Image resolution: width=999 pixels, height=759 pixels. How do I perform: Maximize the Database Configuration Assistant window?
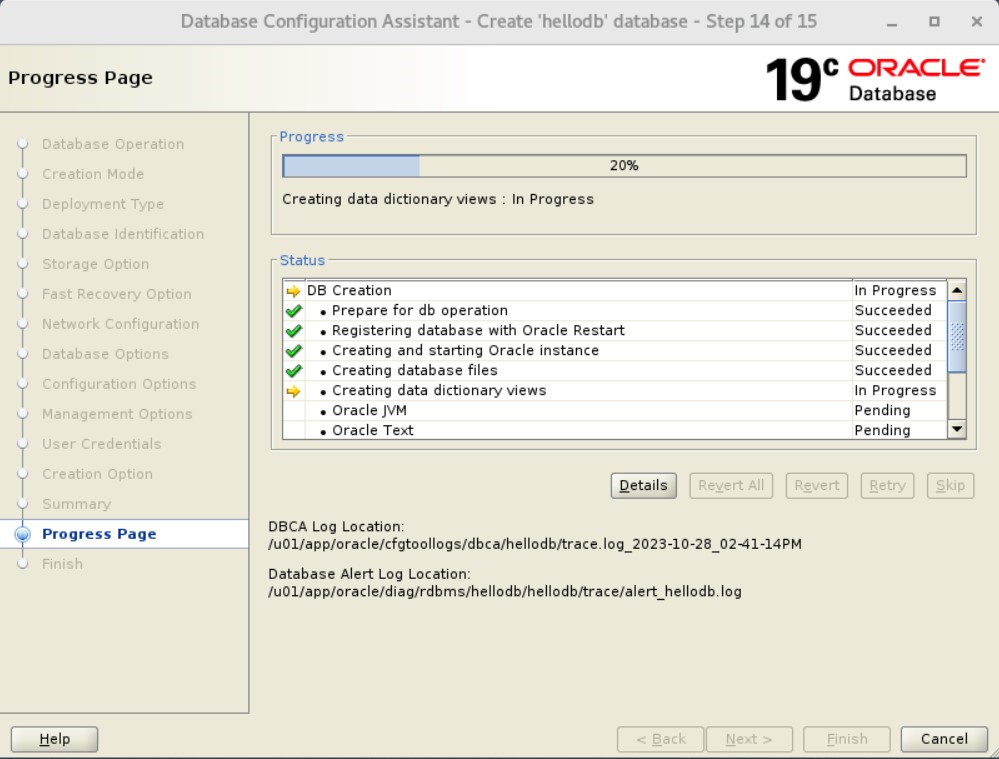(934, 22)
